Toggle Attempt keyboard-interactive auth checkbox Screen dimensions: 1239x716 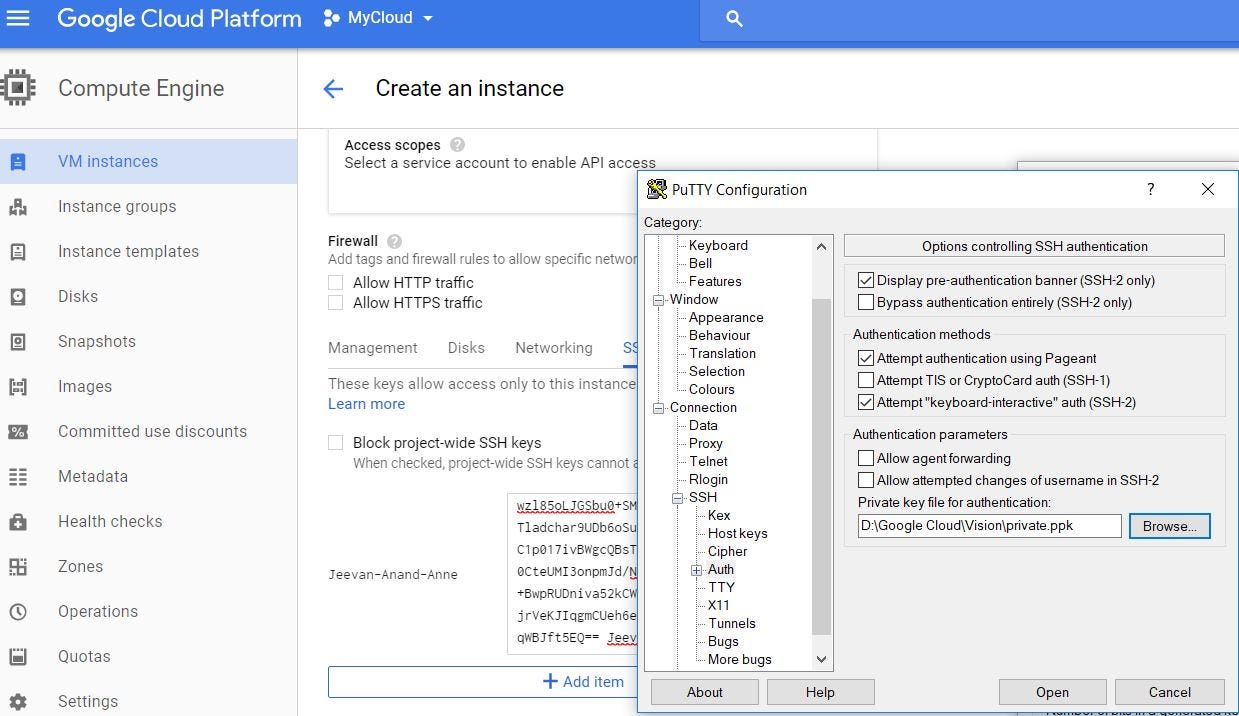[x=866, y=402]
